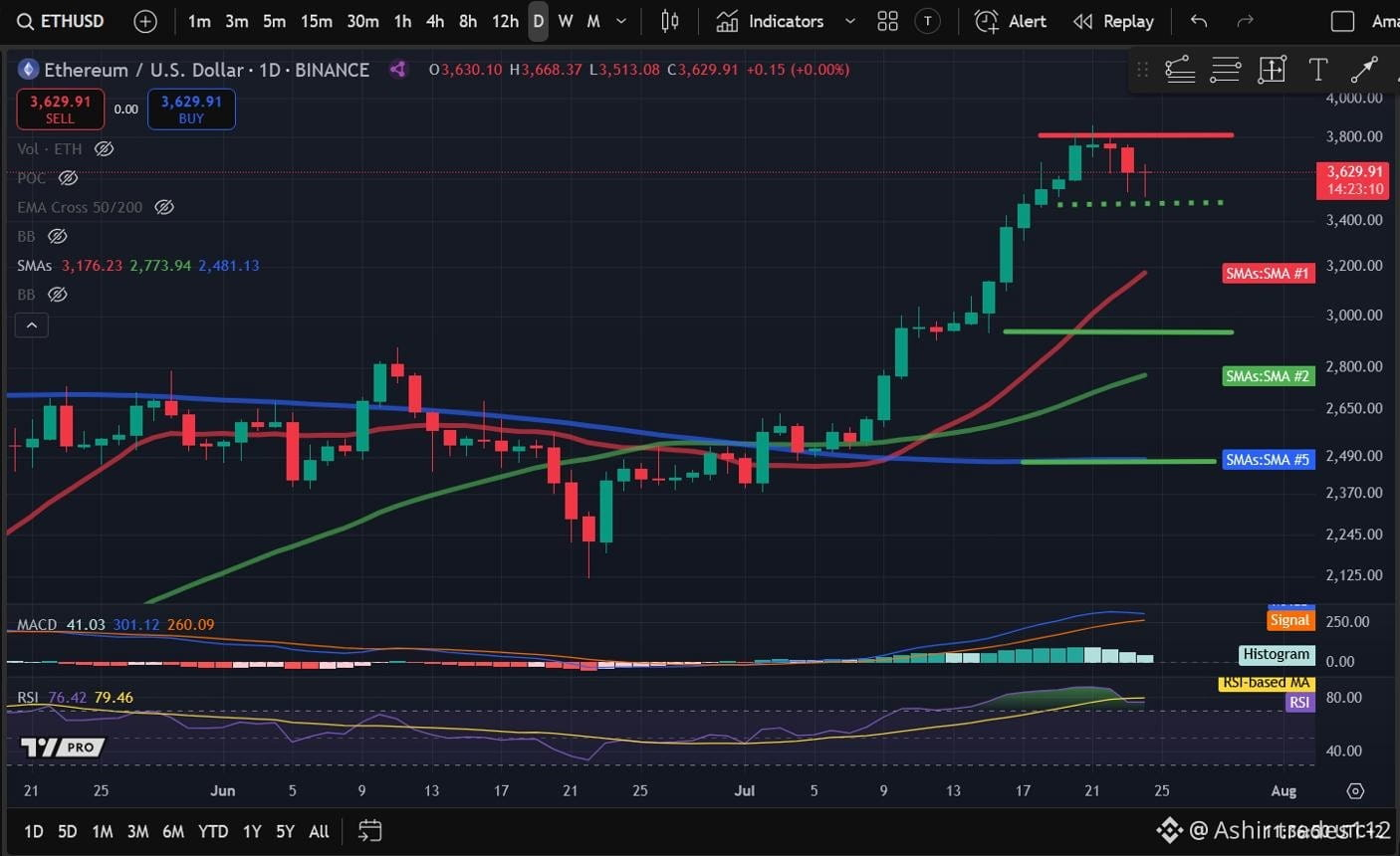Switch to the 4h timeframe
This screenshot has height=856, width=1400.
pos(435,21)
